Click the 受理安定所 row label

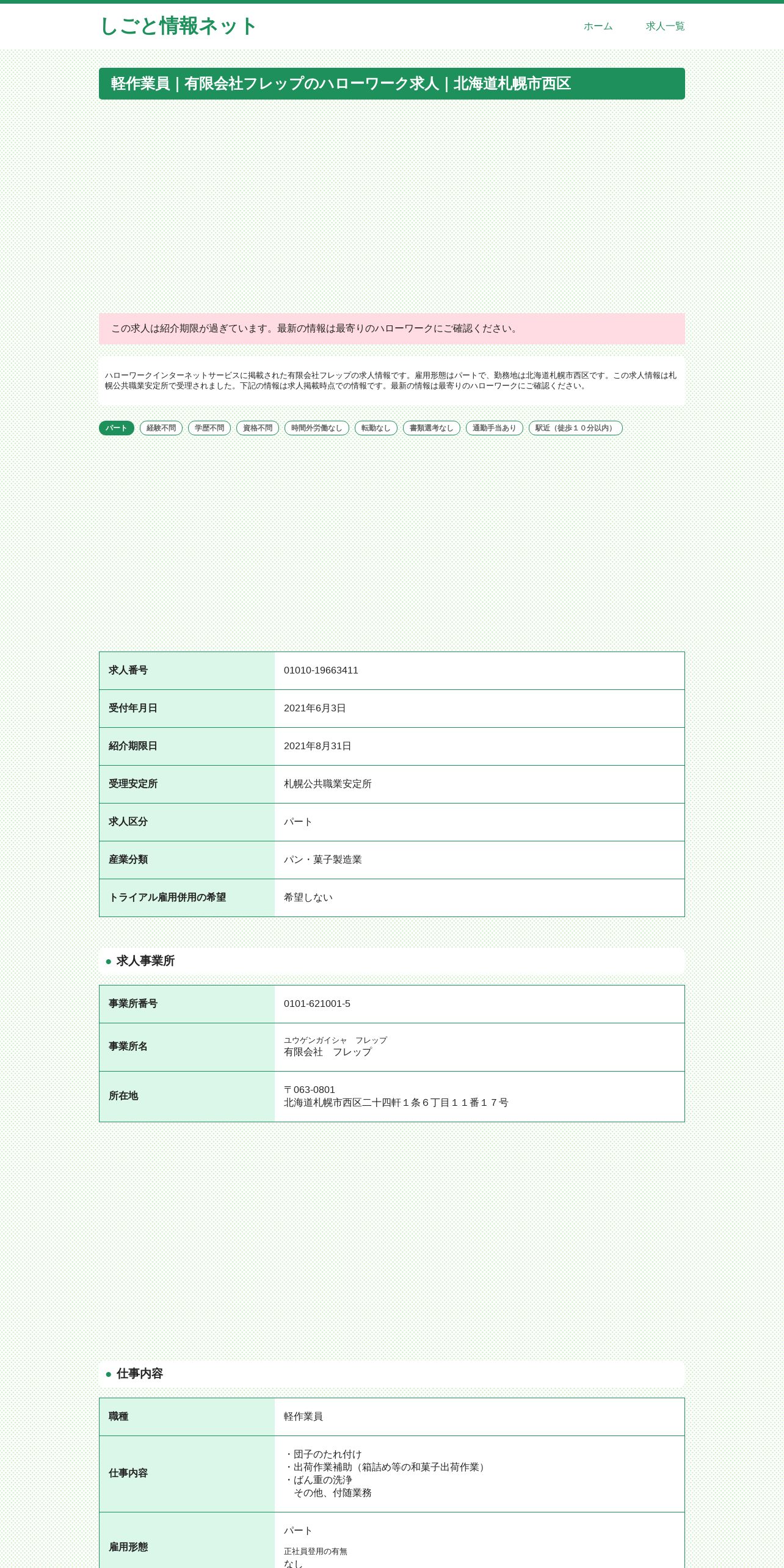[x=133, y=784]
